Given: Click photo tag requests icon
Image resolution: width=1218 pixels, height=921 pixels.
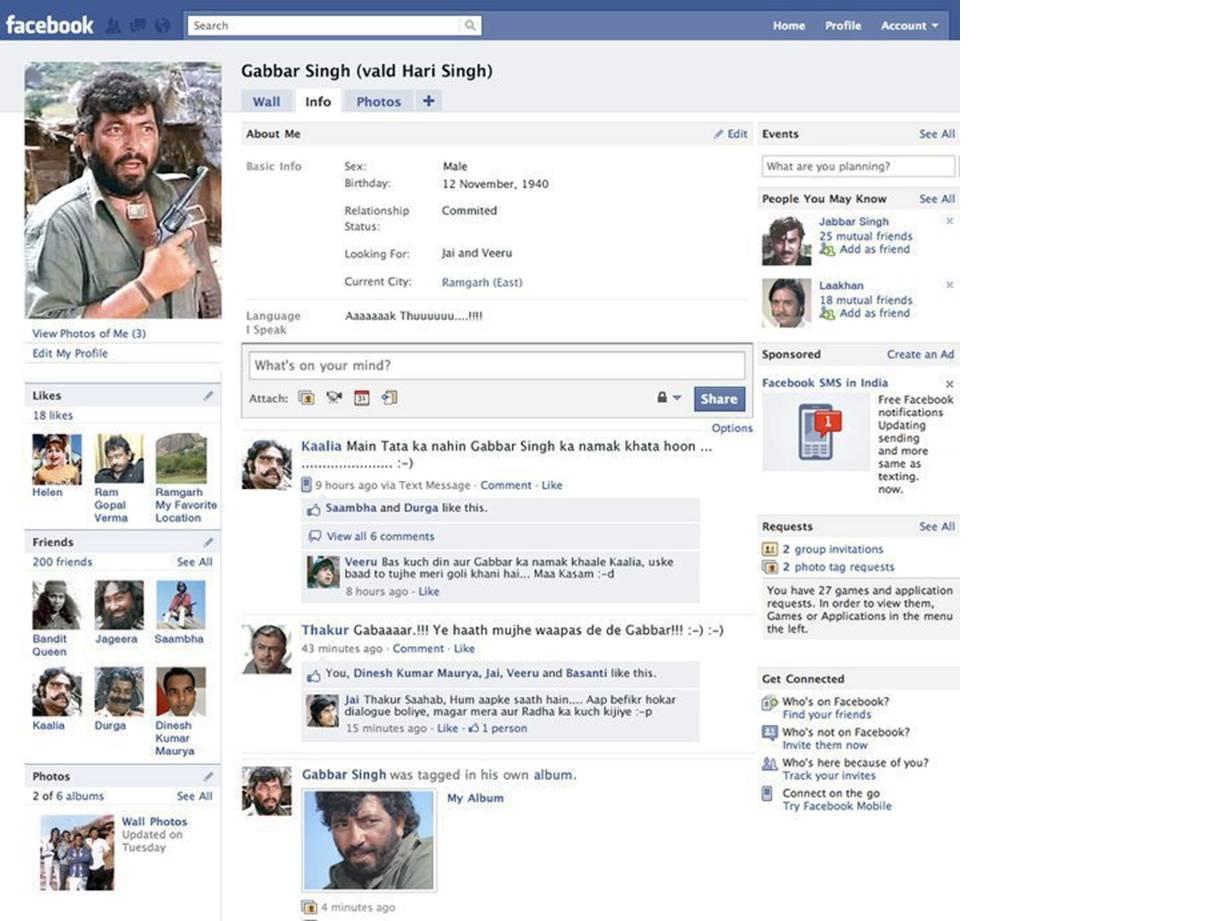Looking at the screenshot, I should click(x=770, y=567).
